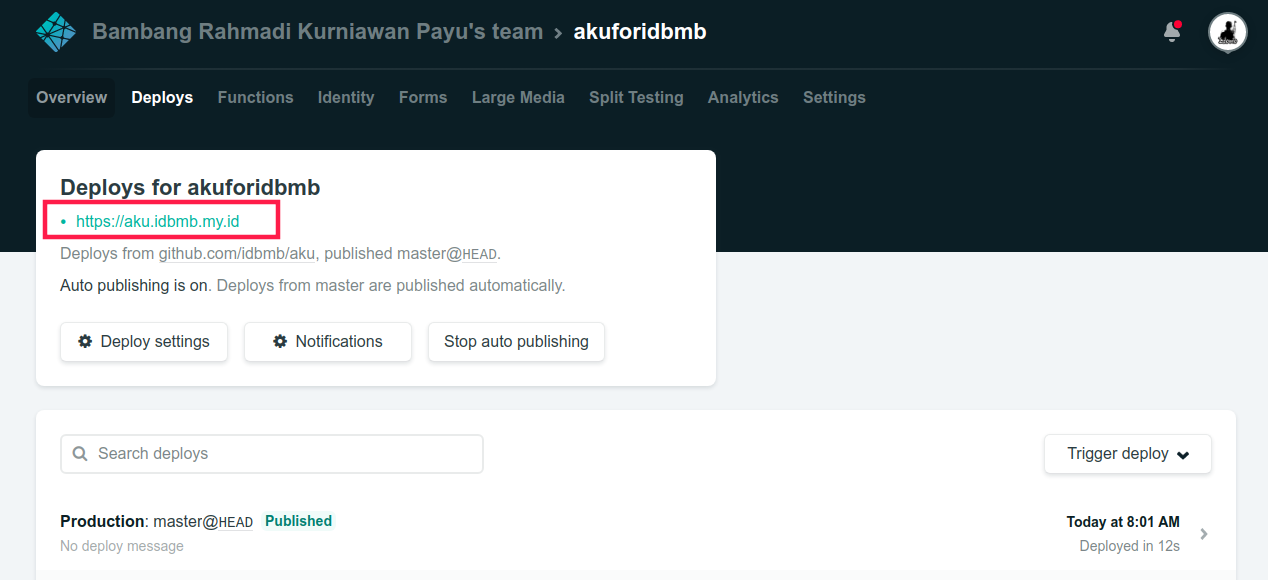1268x580 pixels.
Task: Open the Forms tab
Action: (x=423, y=97)
